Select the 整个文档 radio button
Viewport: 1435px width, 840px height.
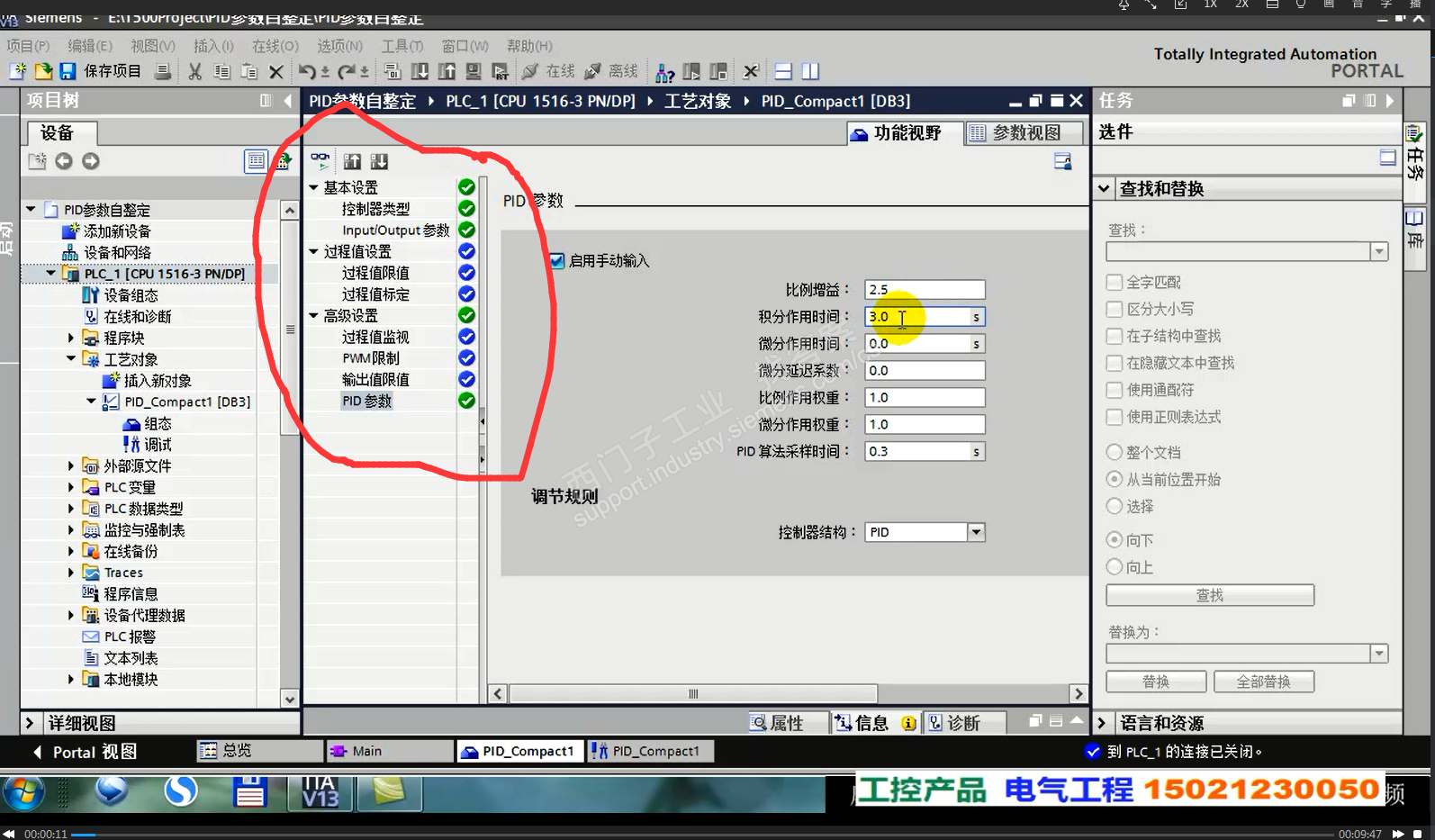1115,452
